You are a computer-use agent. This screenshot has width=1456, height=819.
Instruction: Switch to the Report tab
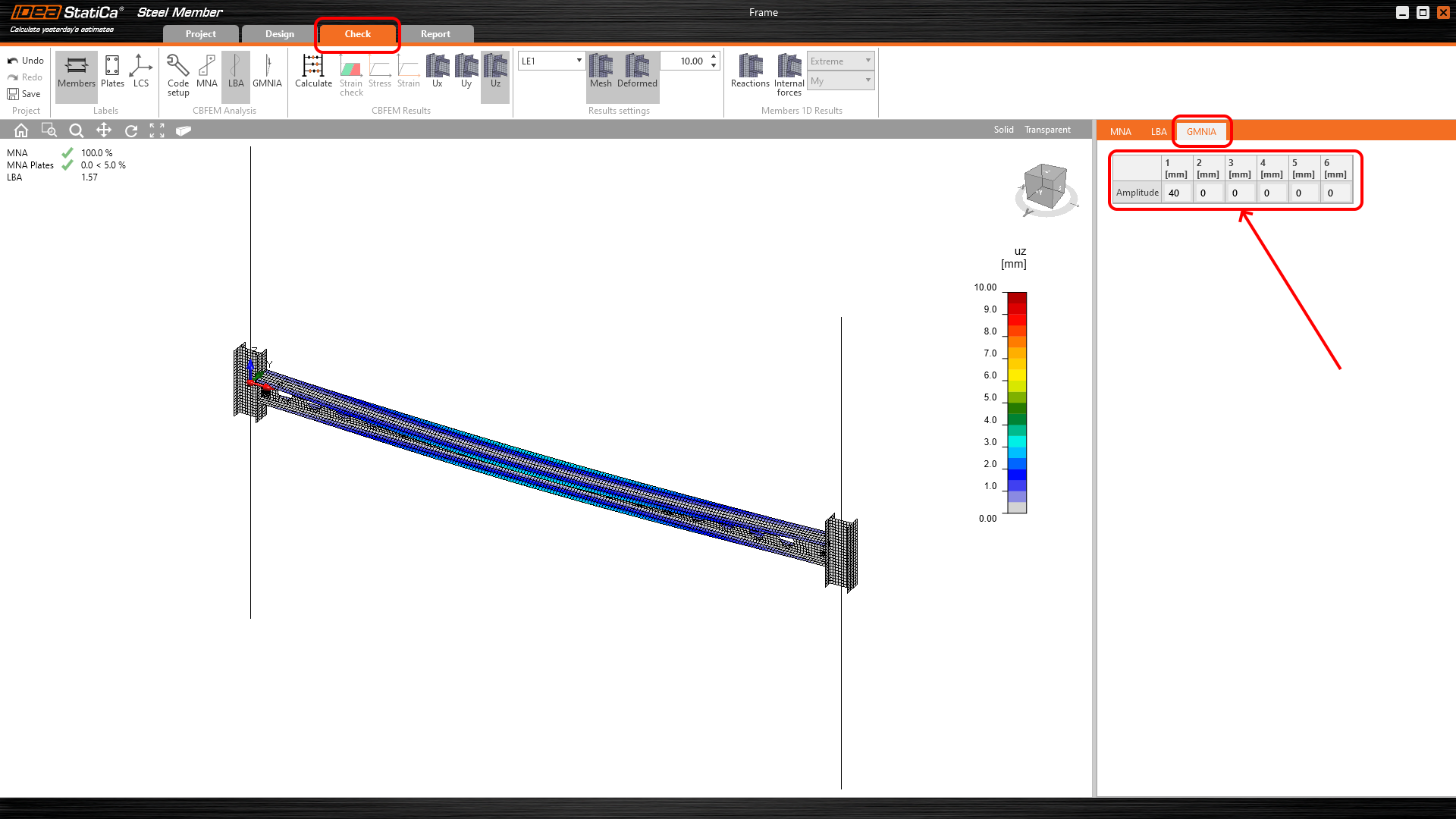click(435, 34)
